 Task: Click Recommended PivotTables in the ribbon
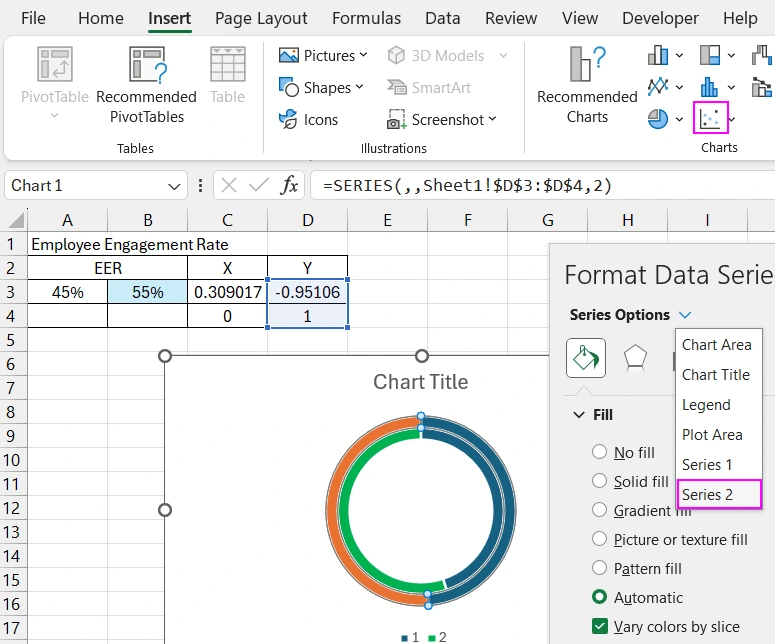pyautogui.click(x=147, y=85)
